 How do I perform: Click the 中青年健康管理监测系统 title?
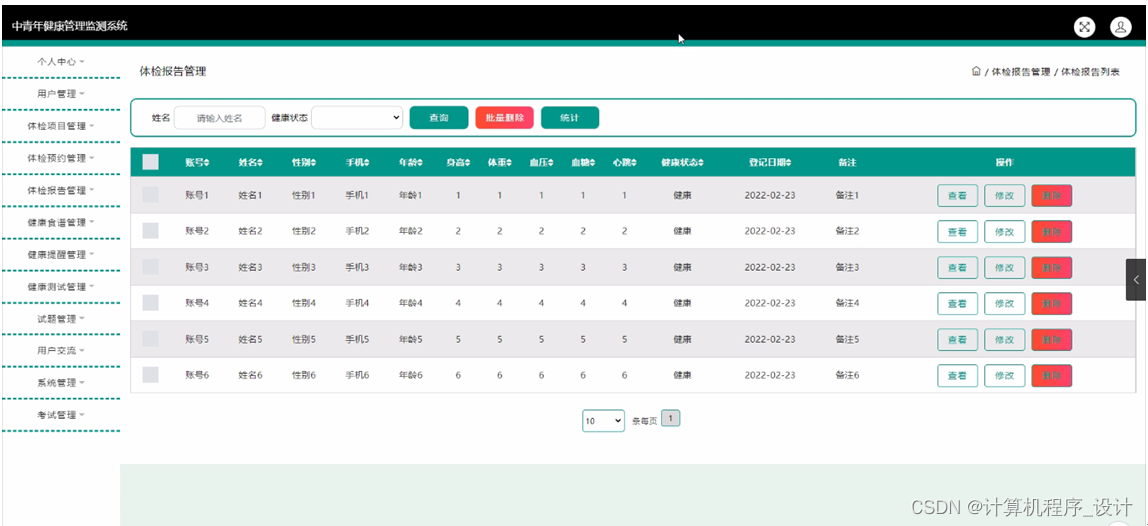coord(70,26)
